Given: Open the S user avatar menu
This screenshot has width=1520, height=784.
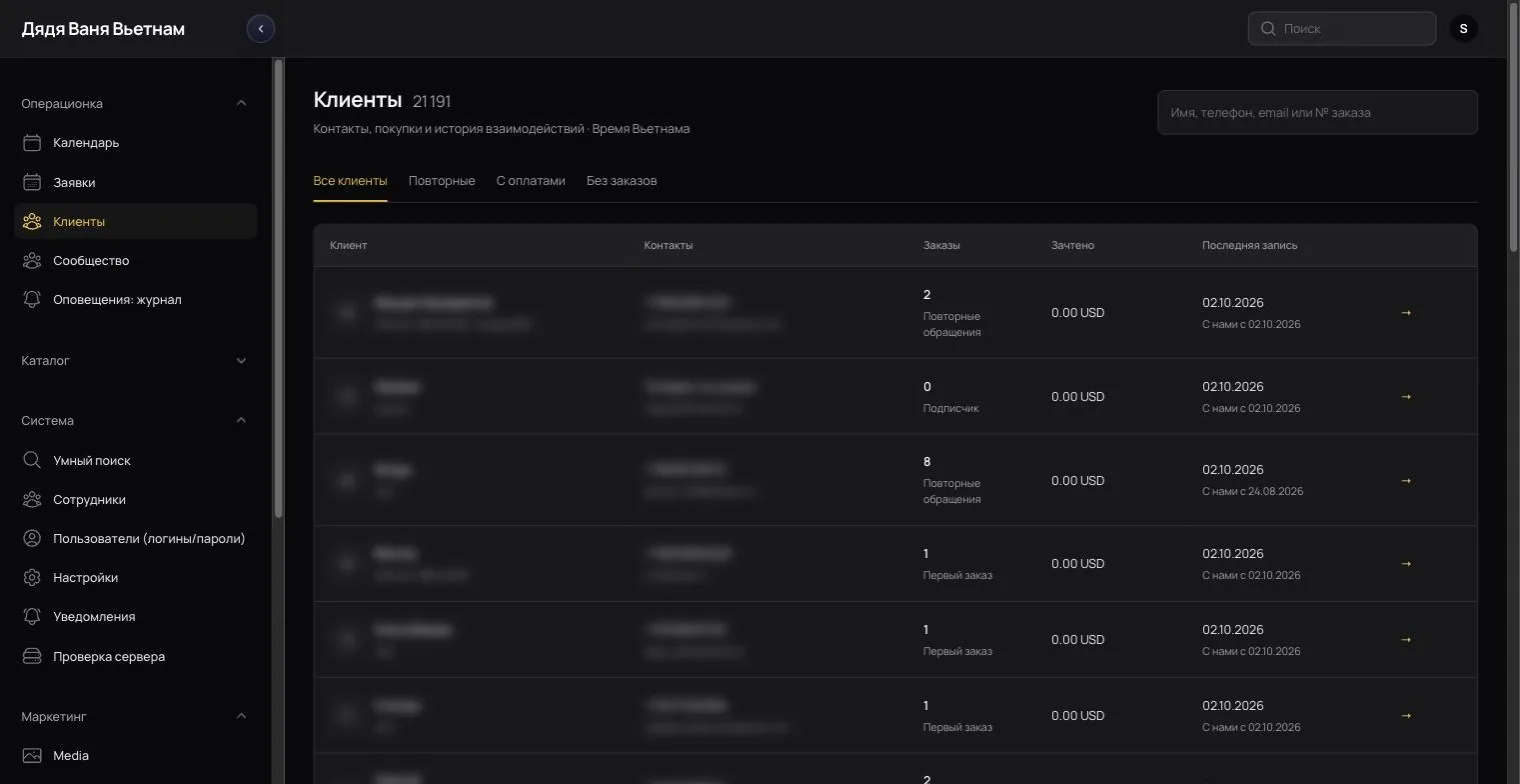Looking at the screenshot, I should tap(1464, 29).
